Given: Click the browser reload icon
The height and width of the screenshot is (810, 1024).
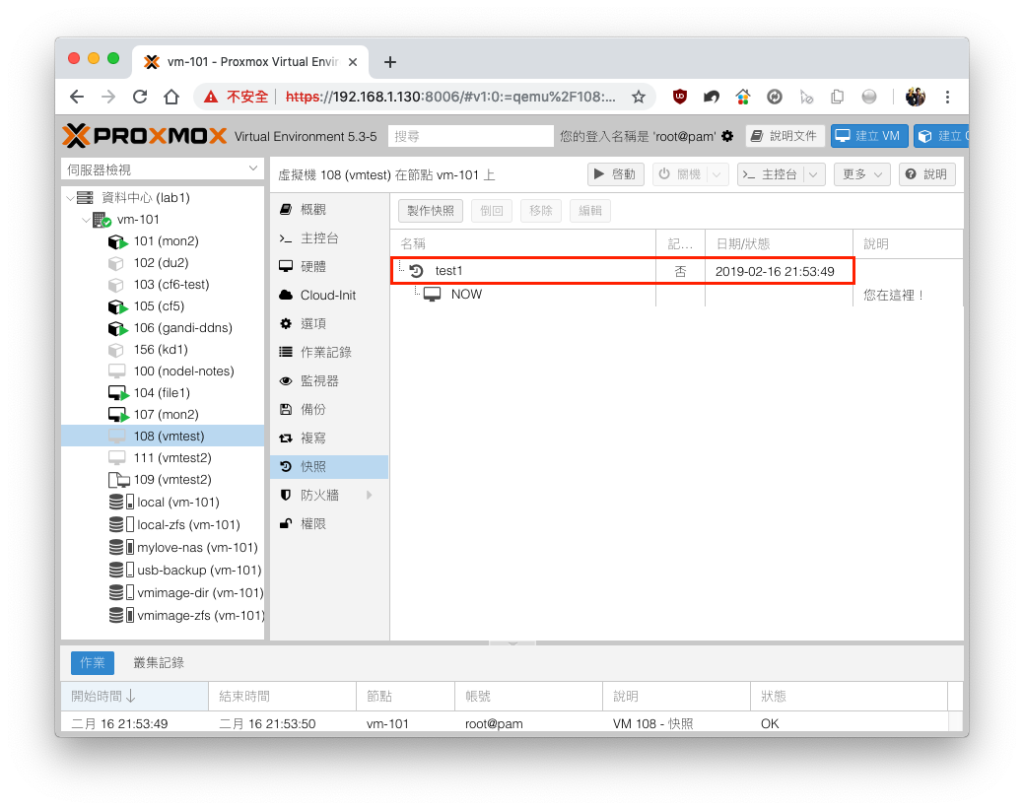Looking at the screenshot, I should coord(140,97).
